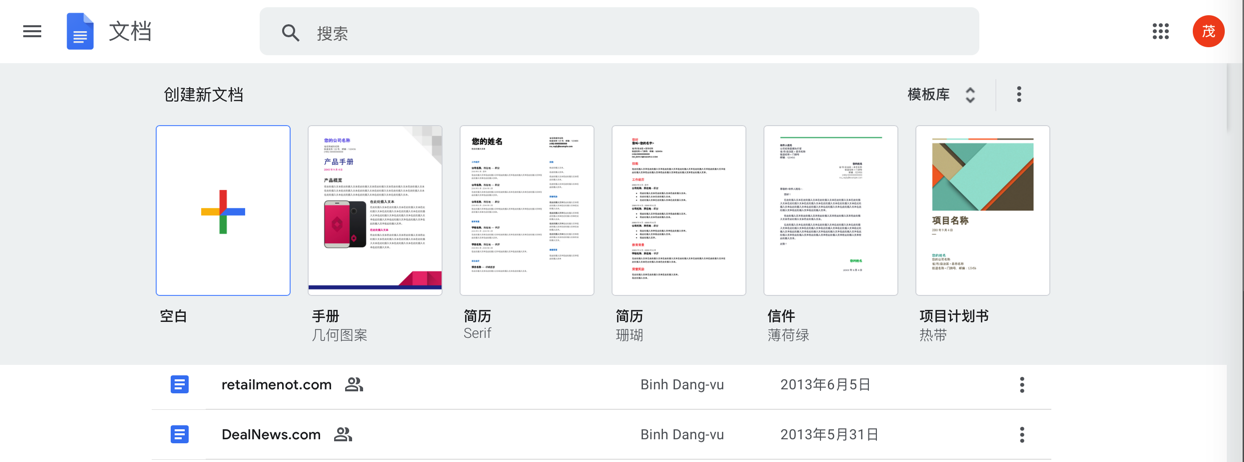Click the 薄荷绿 subtitle
The width and height of the screenshot is (1244, 462).
[789, 336]
